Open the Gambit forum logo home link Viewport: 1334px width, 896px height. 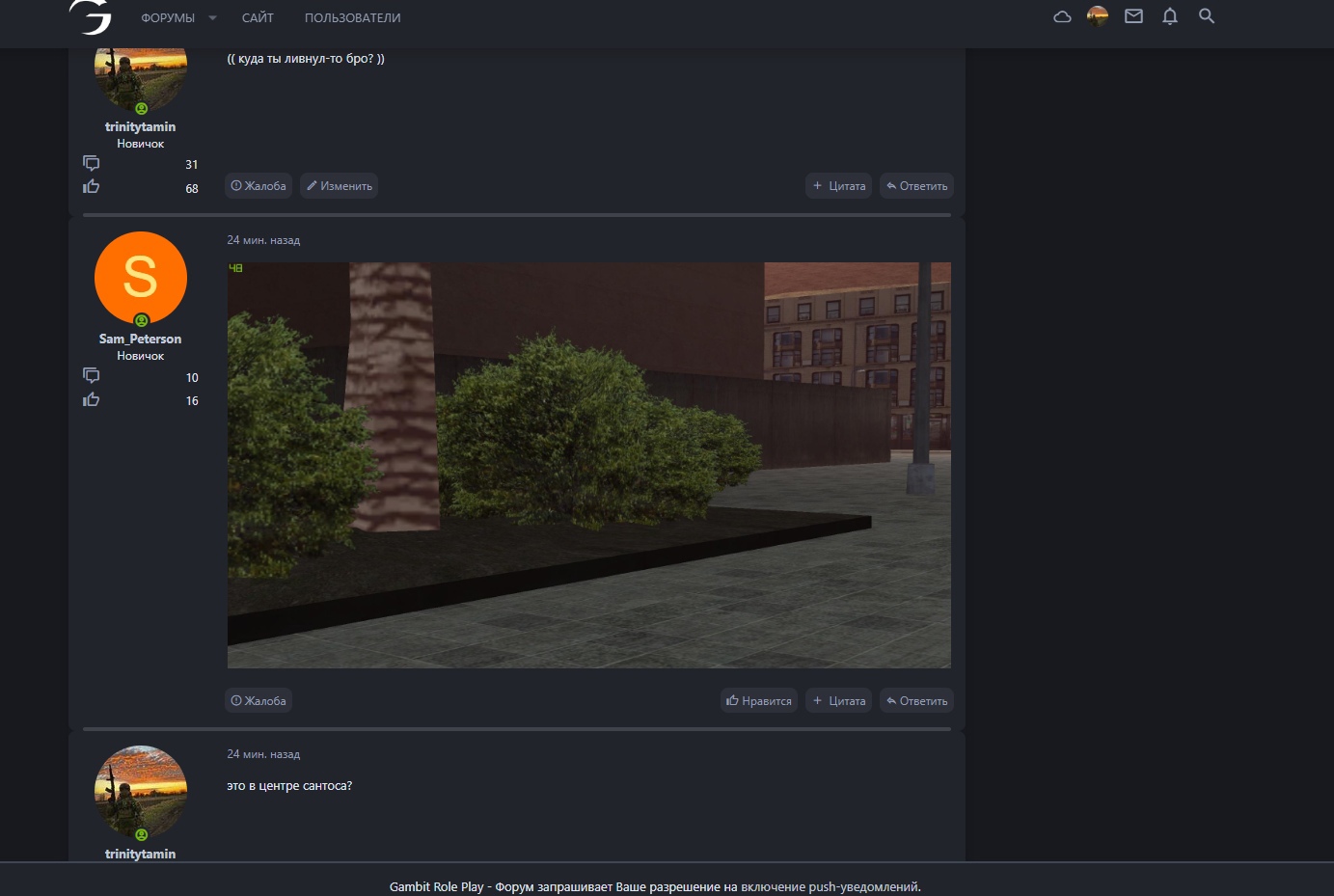coord(91,17)
